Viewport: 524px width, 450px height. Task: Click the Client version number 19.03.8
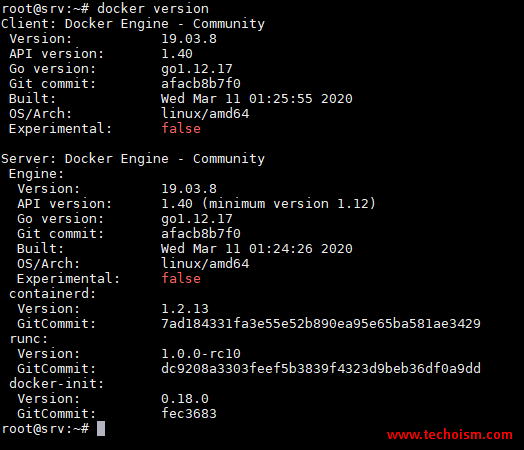click(x=189, y=39)
